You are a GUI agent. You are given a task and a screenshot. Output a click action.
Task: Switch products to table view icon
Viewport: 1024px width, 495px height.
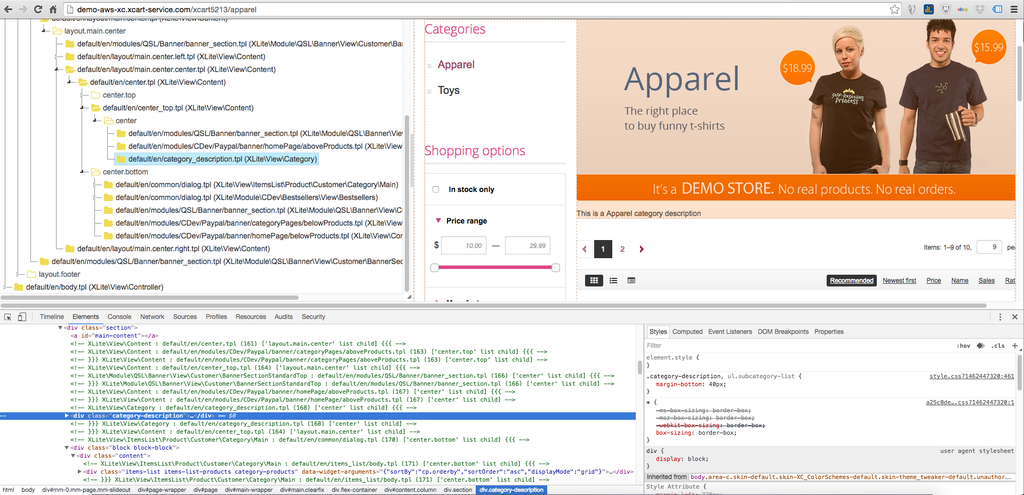(x=631, y=280)
